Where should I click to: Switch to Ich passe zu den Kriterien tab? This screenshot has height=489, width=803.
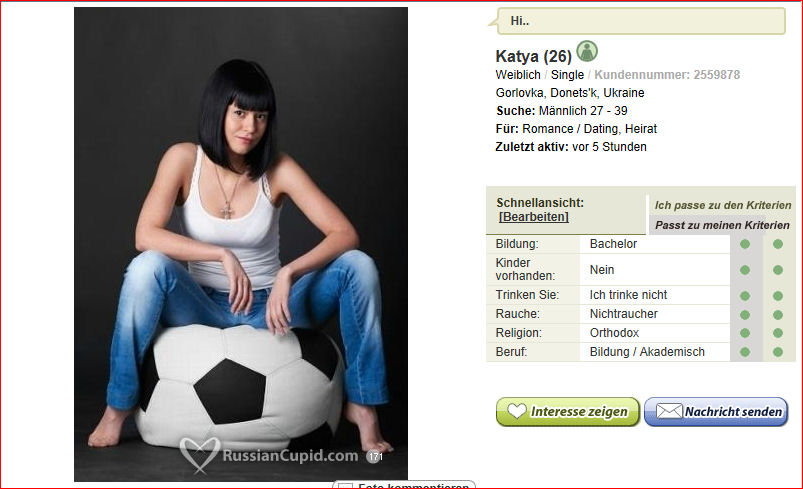pyautogui.click(x=723, y=205)
